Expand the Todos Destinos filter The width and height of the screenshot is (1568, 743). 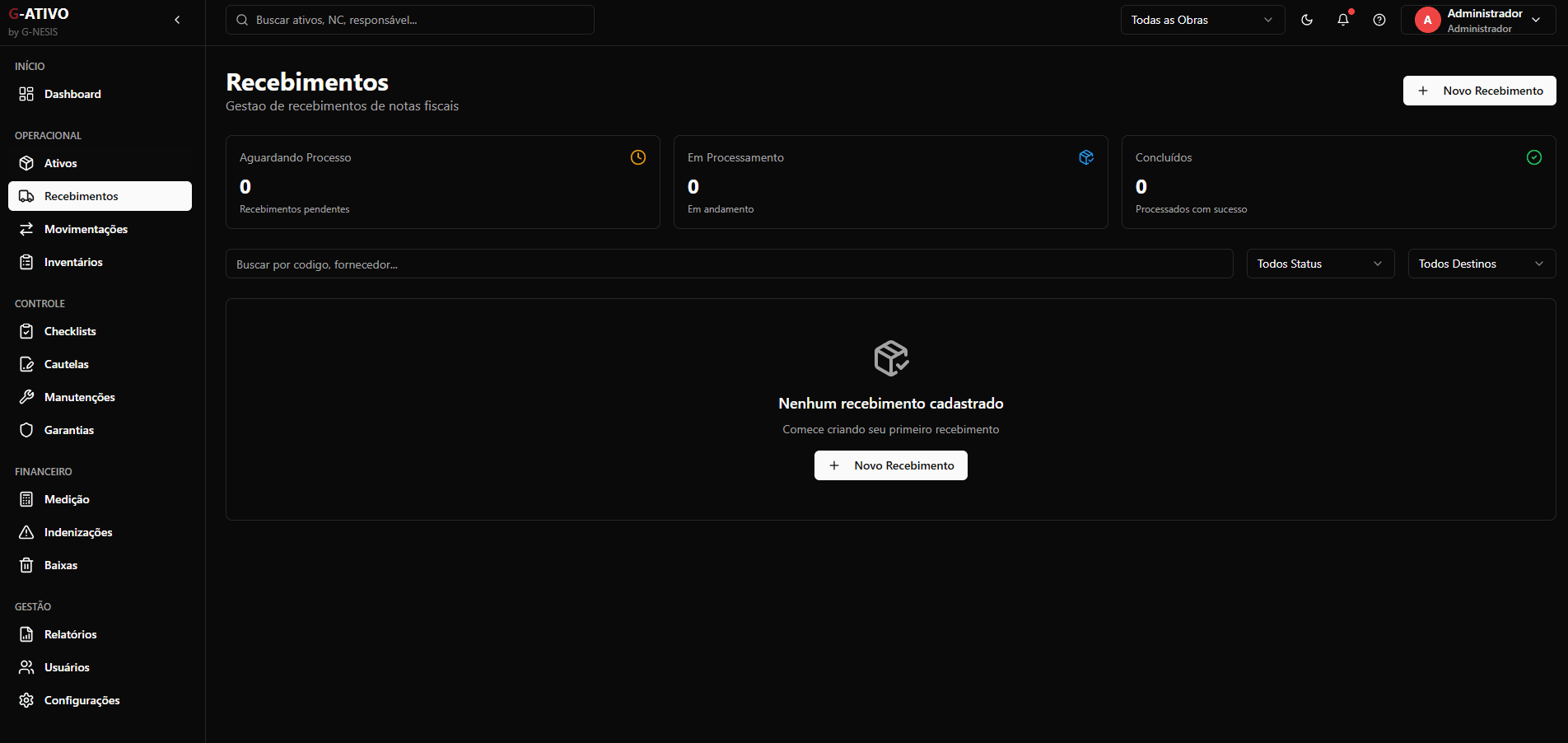pos(1482,264)
